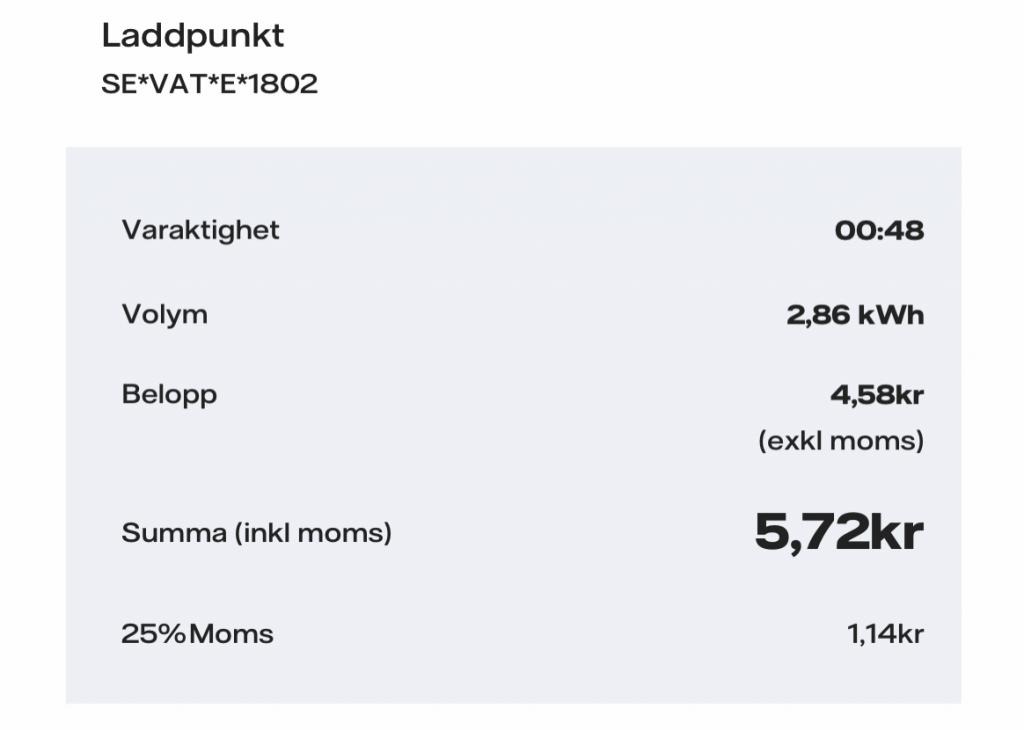The image size is (1024, 731).
Task: Select the 2,86 kWh volume value
Action: (x=855, y=315)
